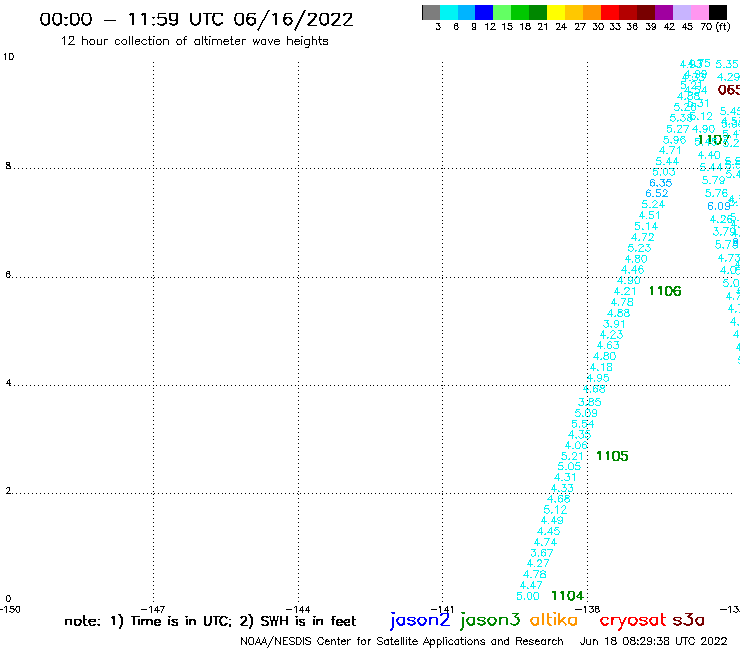The width and height of the screenshot is (740, 650).
Task: Click the wave height value '4.21'
Action: 625,292
